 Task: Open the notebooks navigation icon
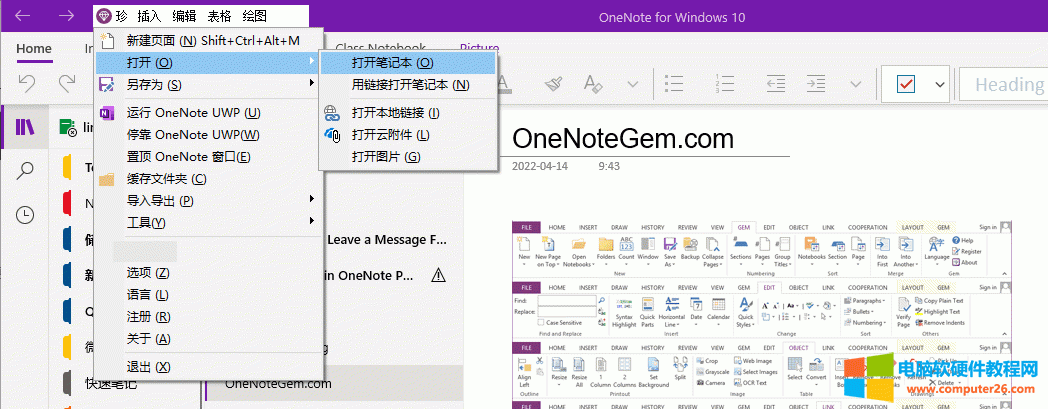25,127
